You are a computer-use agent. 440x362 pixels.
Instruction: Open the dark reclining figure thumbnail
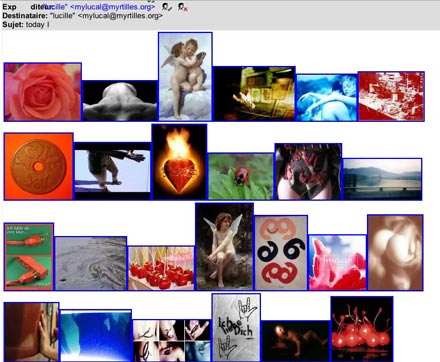pyautogui.click(x=296, y=341)
